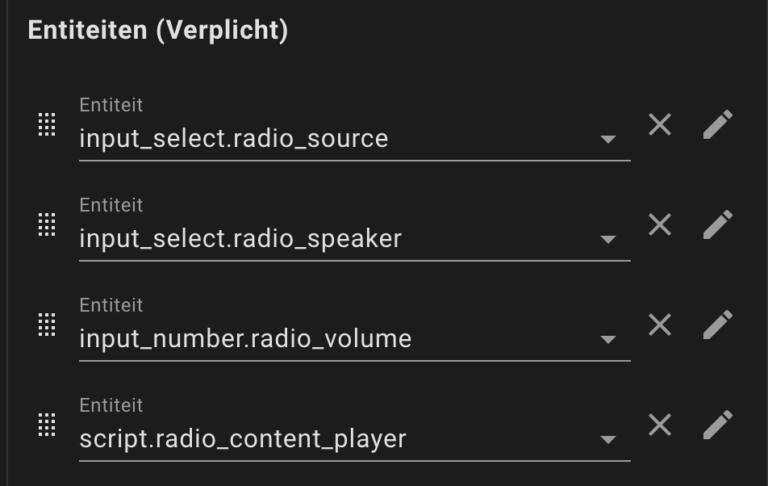The width and height of the screenshot is (768, 486).
Task: Expand dropdown for script.radio_content_player
Action: coord(608,439)
